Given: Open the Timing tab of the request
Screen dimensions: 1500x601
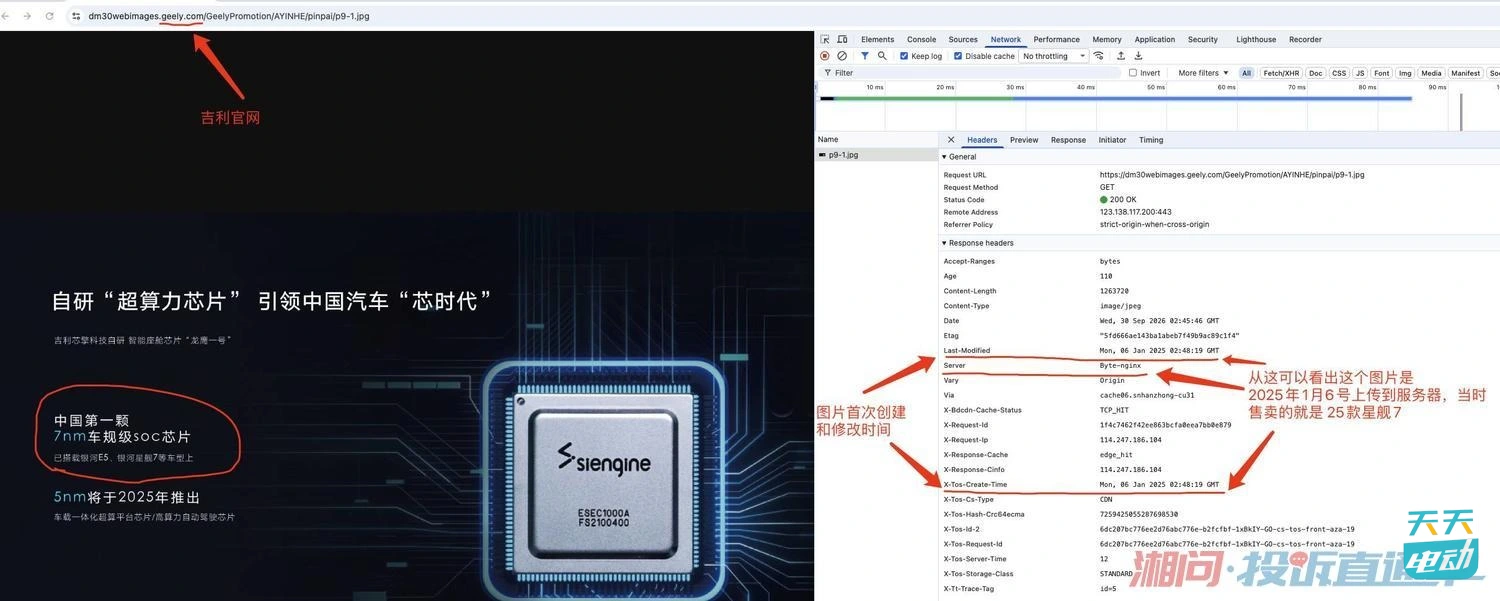Looking at the screenshot, I should tap(1151, 140).
